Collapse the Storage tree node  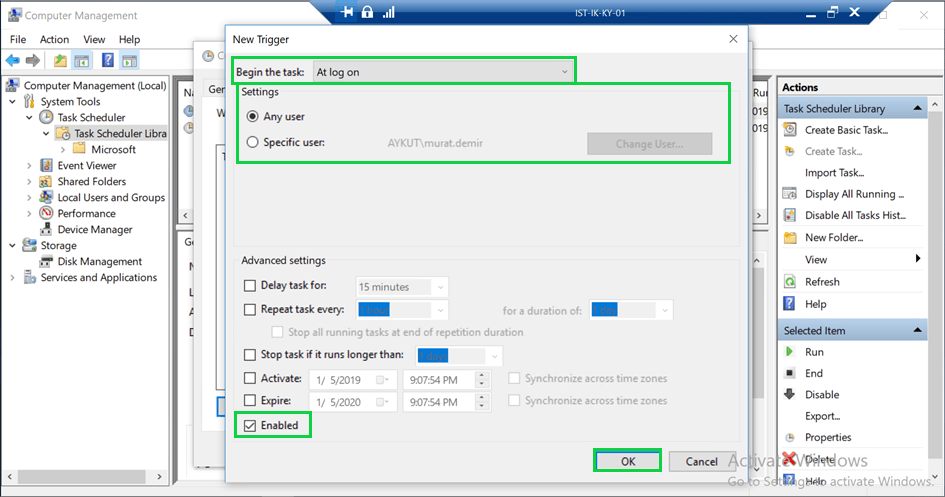(x=13, y=246)
